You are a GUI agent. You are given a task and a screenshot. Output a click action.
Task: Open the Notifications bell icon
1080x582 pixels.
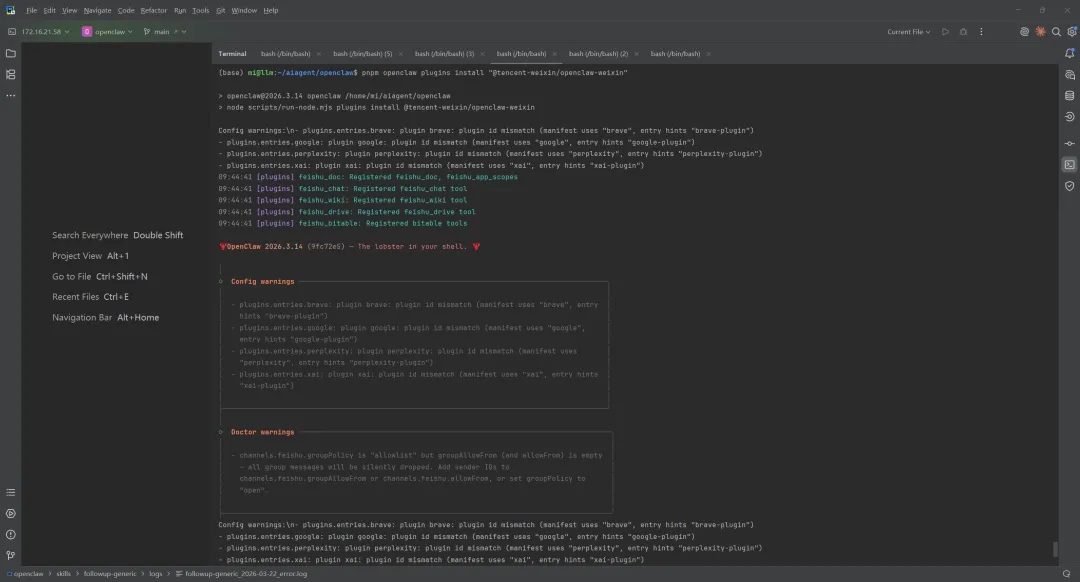coord(1069,53)
